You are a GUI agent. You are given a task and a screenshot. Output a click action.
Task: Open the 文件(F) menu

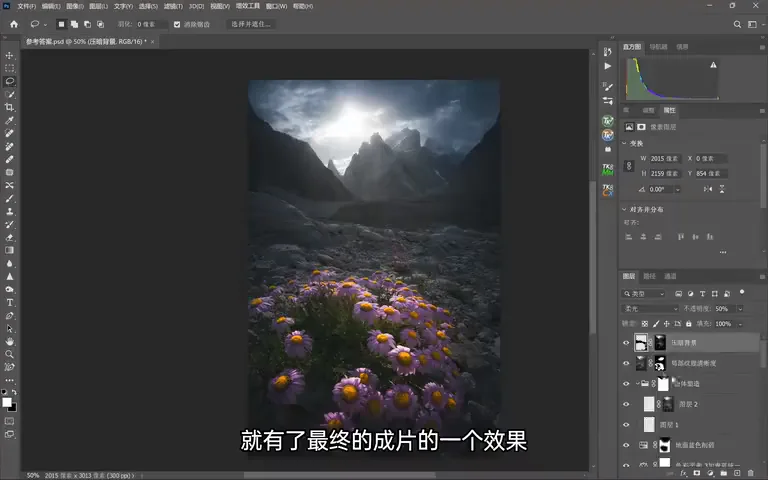[26, 6]
